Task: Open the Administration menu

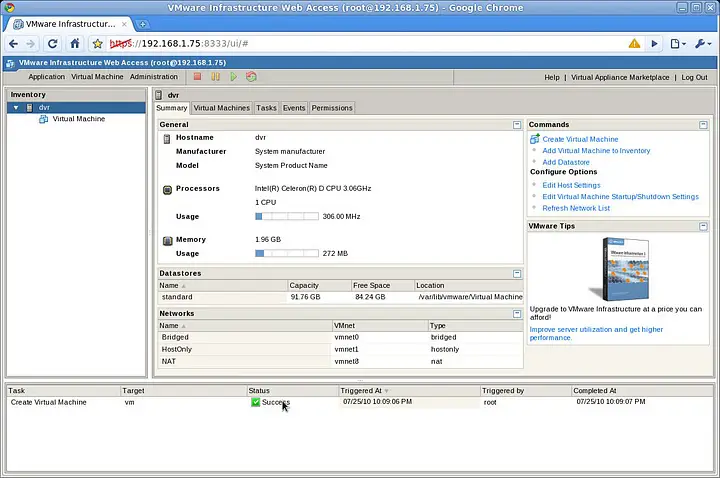Action: point(153,77)
